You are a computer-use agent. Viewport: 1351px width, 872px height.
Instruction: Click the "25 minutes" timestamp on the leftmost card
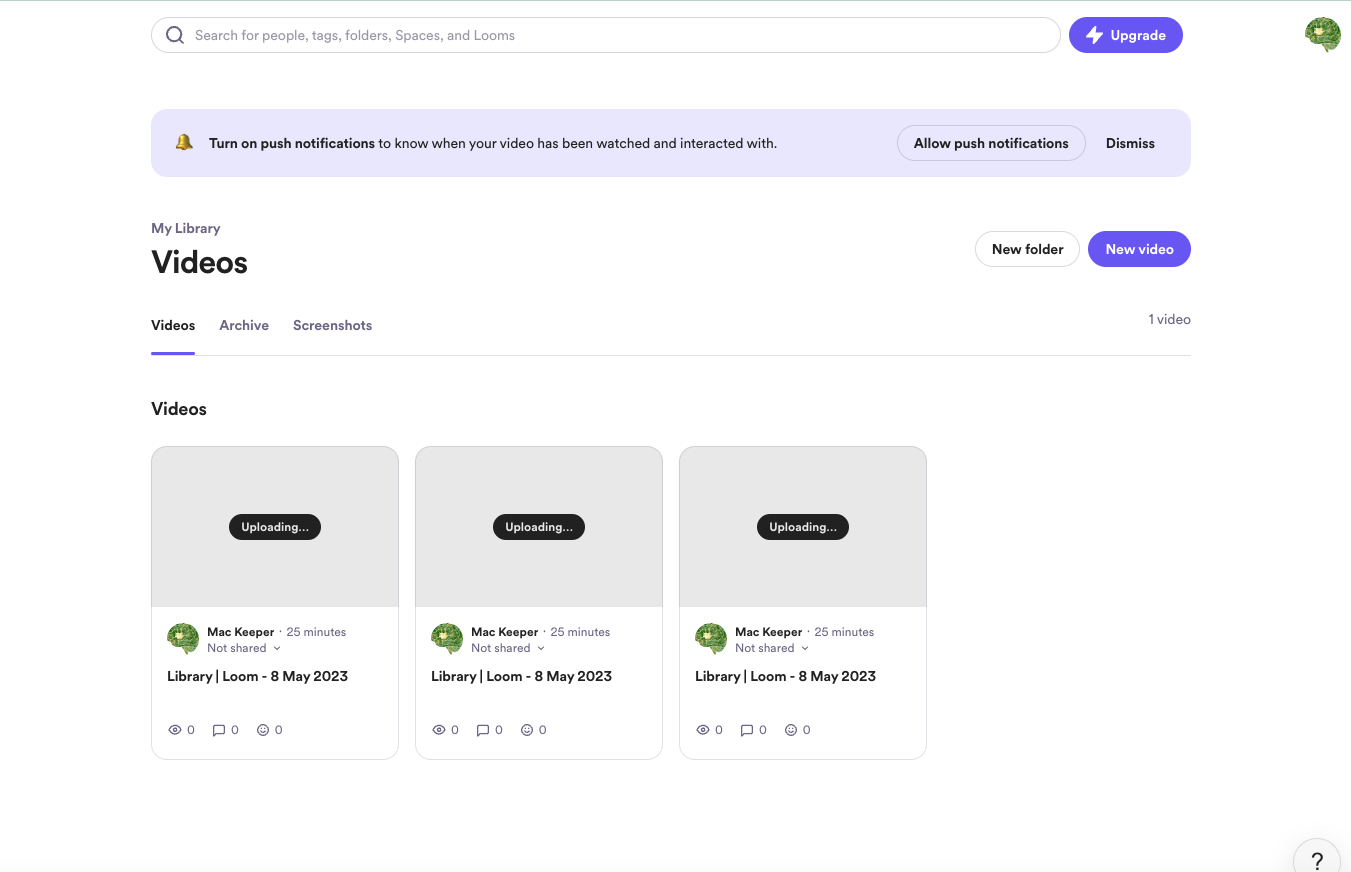(316, 632)
